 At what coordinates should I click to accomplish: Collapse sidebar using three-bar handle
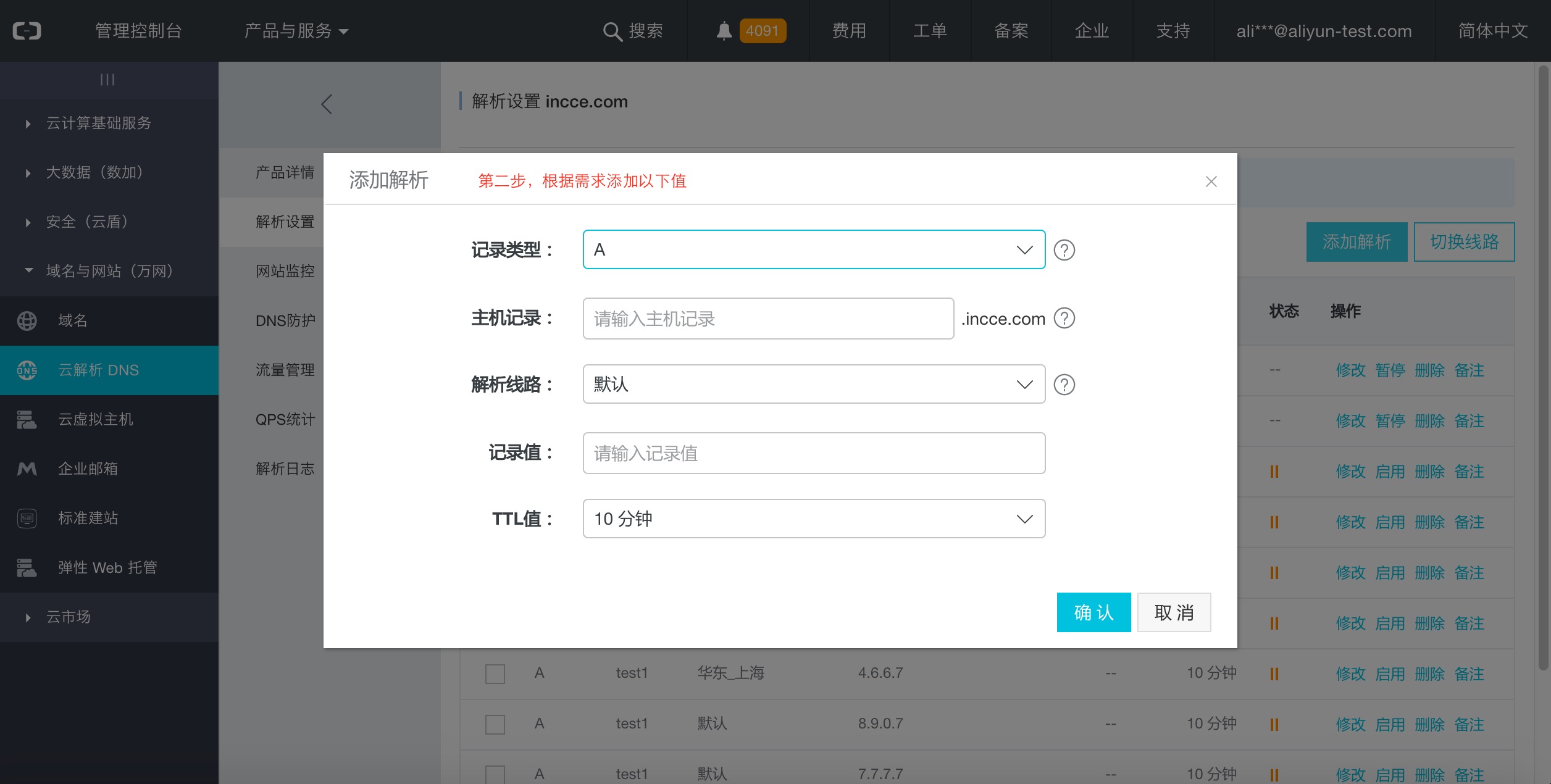[x=107, y=80]
